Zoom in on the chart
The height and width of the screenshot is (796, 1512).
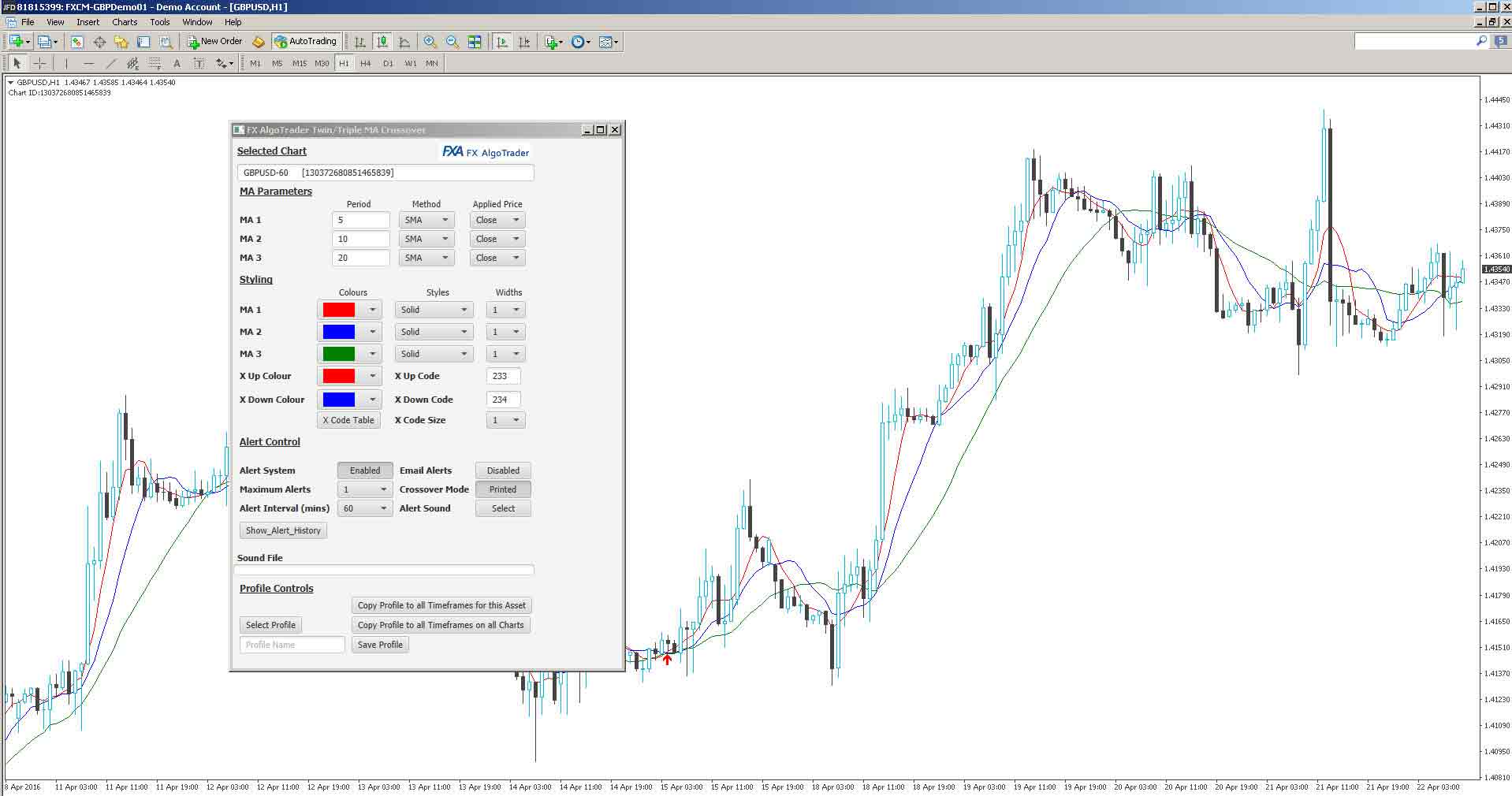pos(429,41)
